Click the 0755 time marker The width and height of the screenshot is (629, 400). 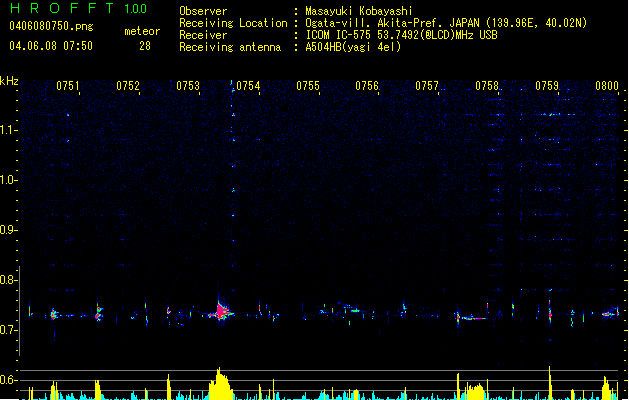pyautogui.click(x=308, y=86)
